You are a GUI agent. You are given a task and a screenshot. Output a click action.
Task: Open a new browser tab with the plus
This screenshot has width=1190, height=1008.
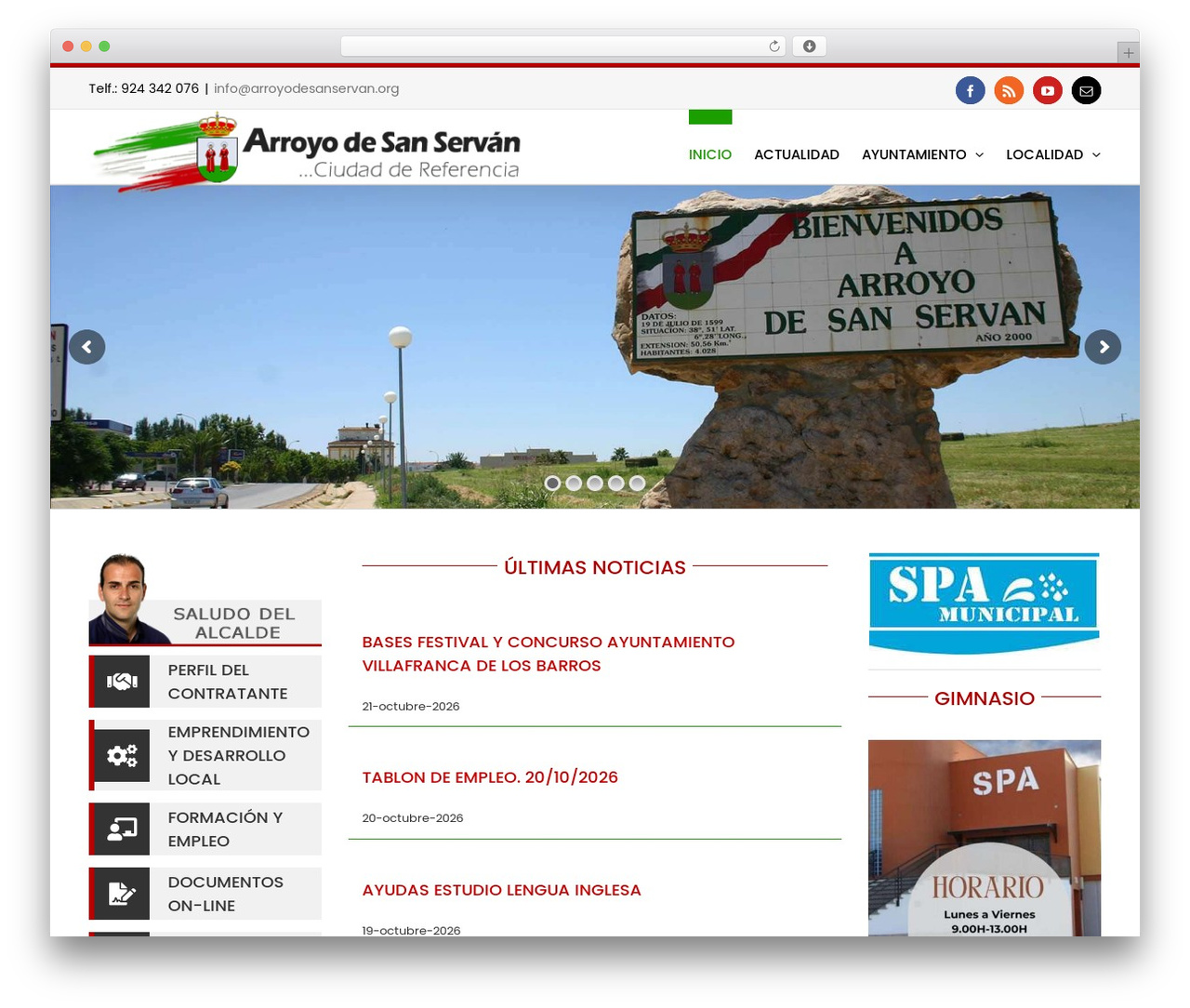coord(1129,53)
